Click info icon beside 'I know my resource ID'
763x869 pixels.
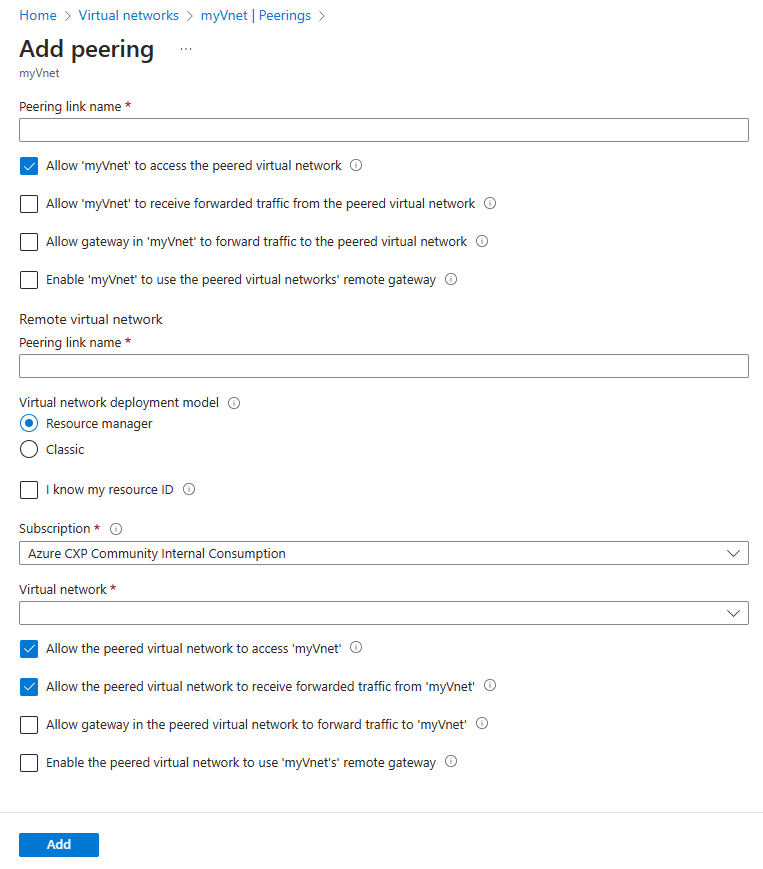tap(187, 489)
